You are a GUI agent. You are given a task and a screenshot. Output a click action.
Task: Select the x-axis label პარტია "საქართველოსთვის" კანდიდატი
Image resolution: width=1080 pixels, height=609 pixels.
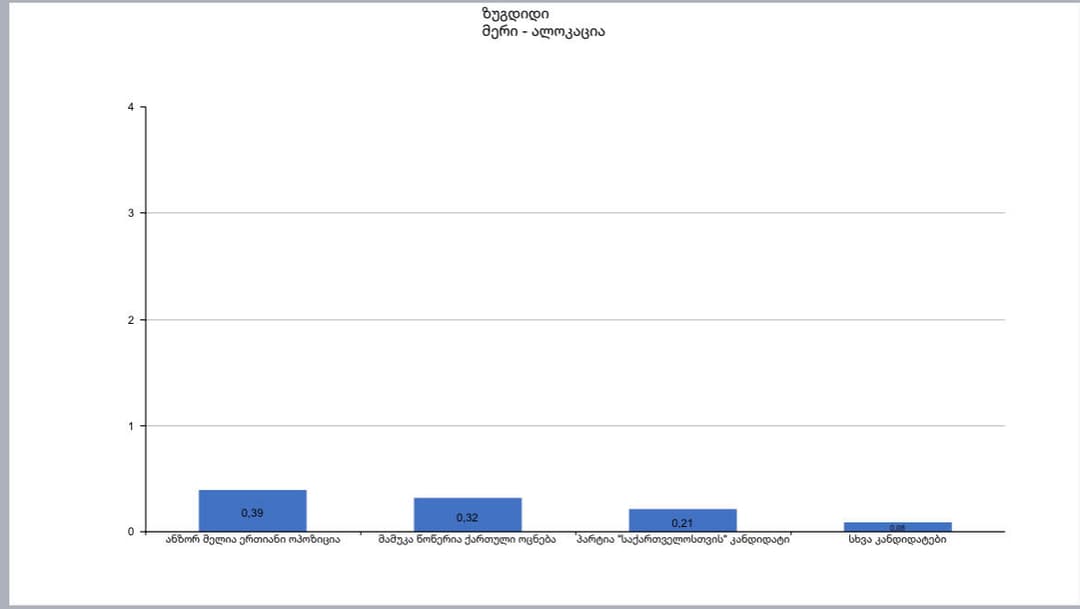pos(682,541)
